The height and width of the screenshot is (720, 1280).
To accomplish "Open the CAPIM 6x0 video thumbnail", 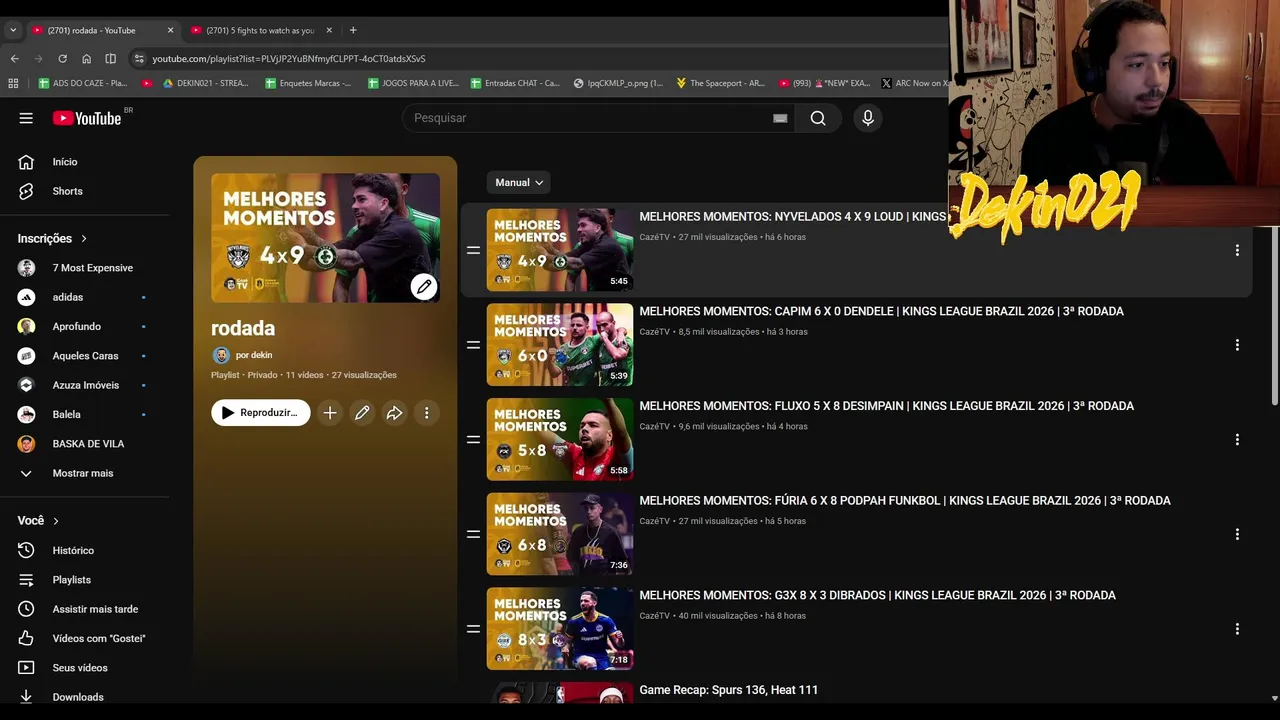I will pos(560,345).
